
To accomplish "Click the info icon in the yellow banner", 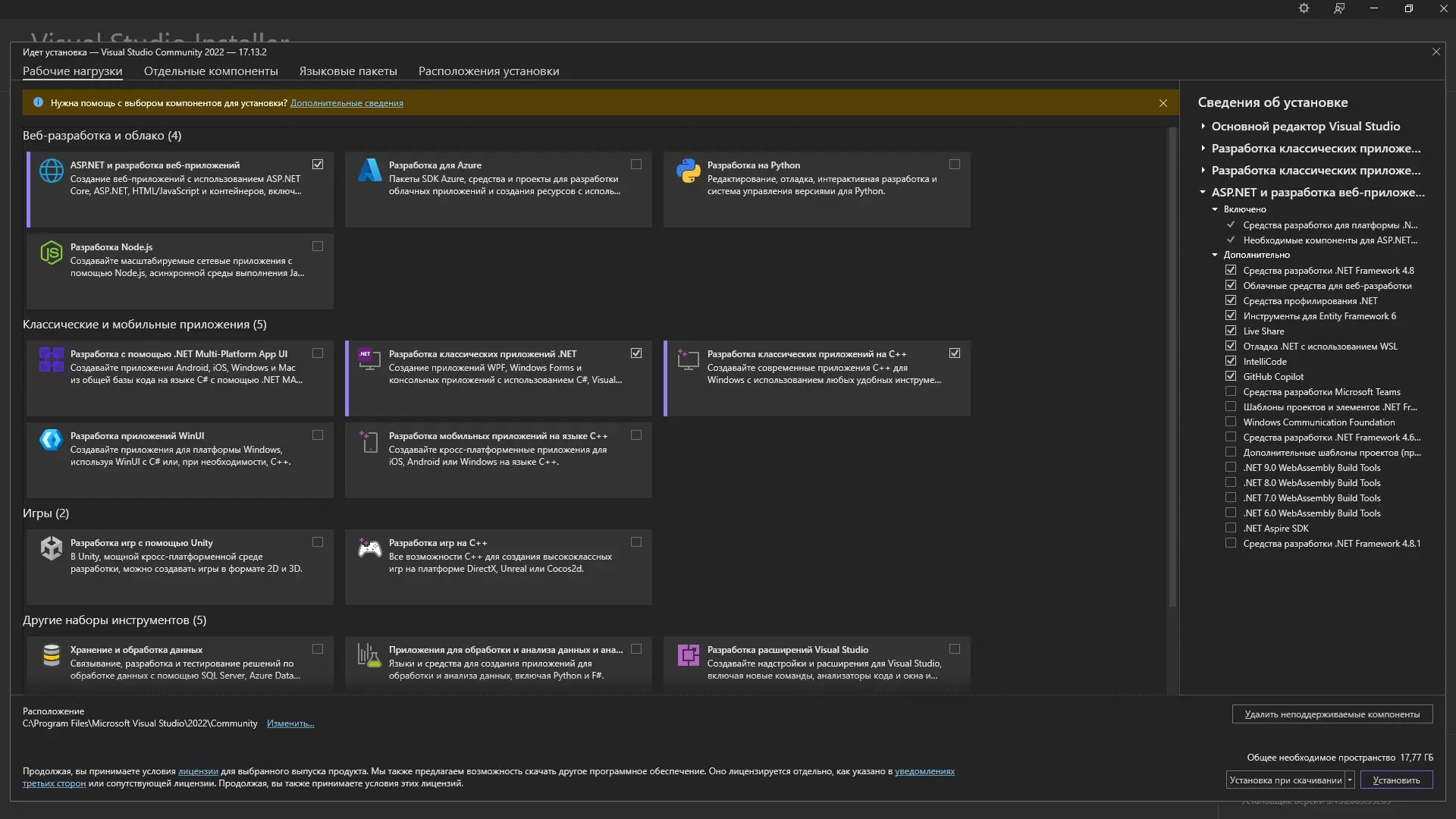I will [38, 102].
